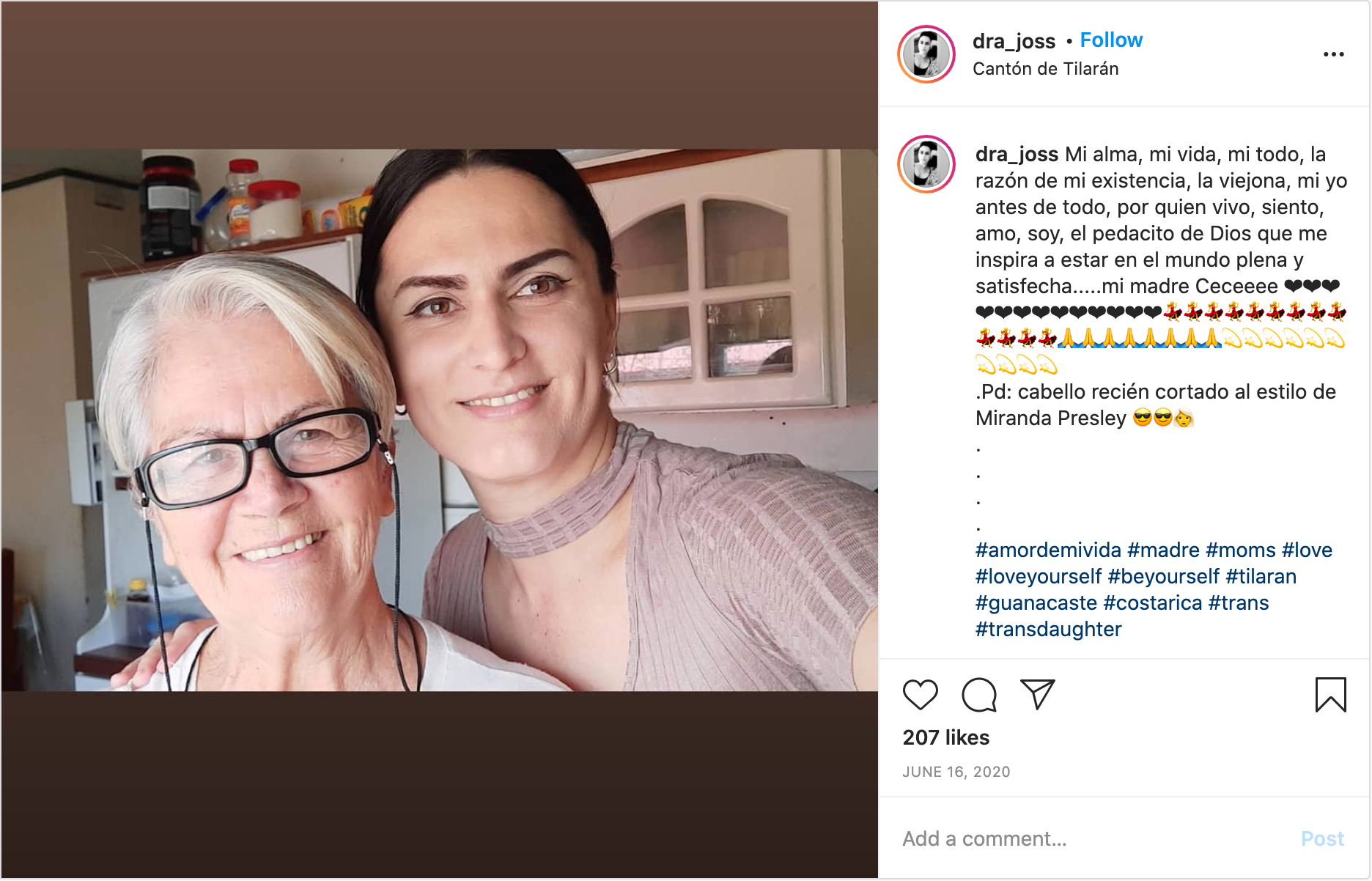Follow the dra_joss account
This screenshot has height=881, width=1372.
[1111, 40]
